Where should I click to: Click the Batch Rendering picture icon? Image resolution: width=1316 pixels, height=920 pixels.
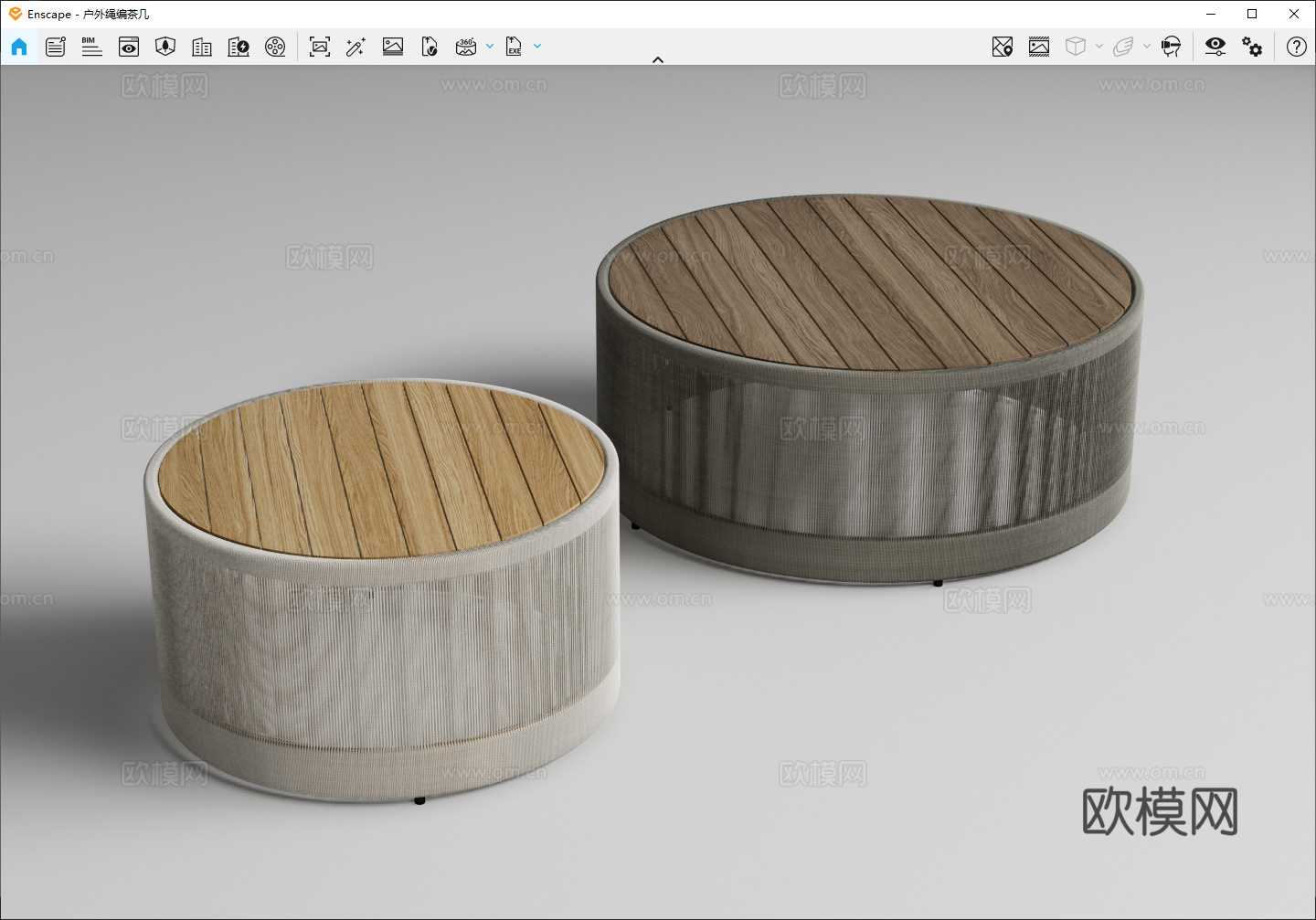[393, 47]
